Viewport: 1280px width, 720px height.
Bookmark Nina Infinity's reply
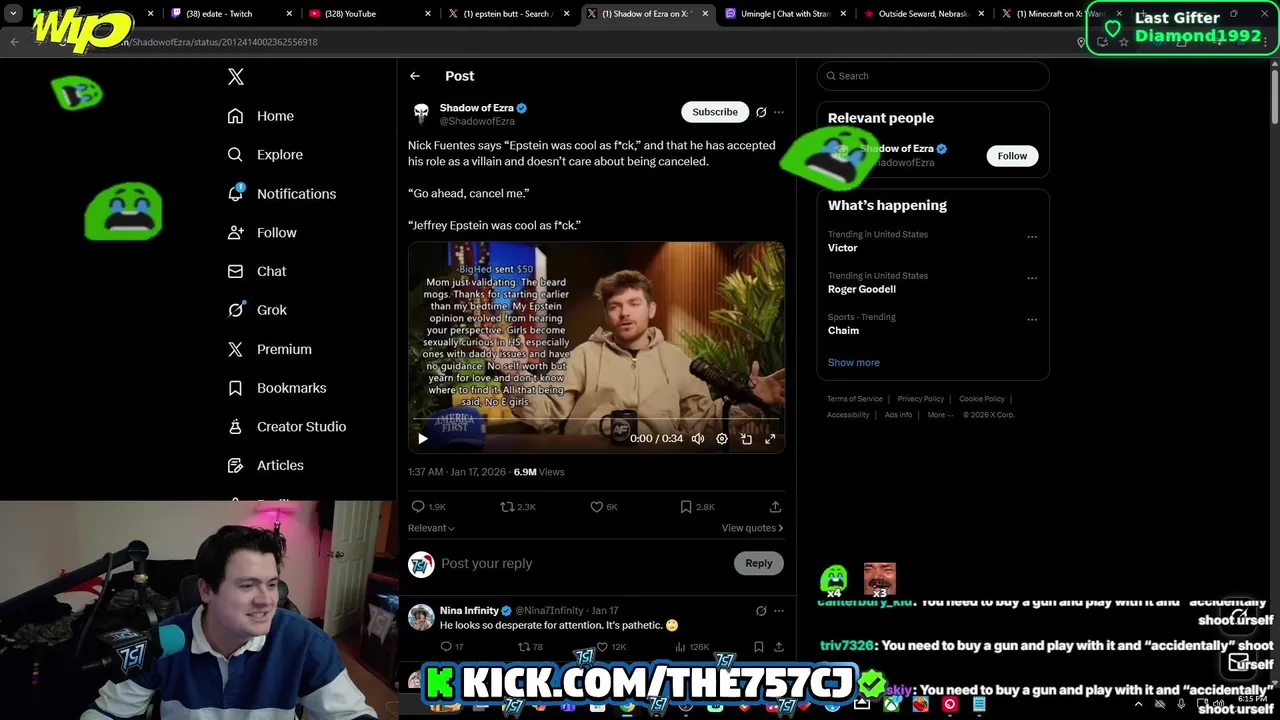click(759, 647)
